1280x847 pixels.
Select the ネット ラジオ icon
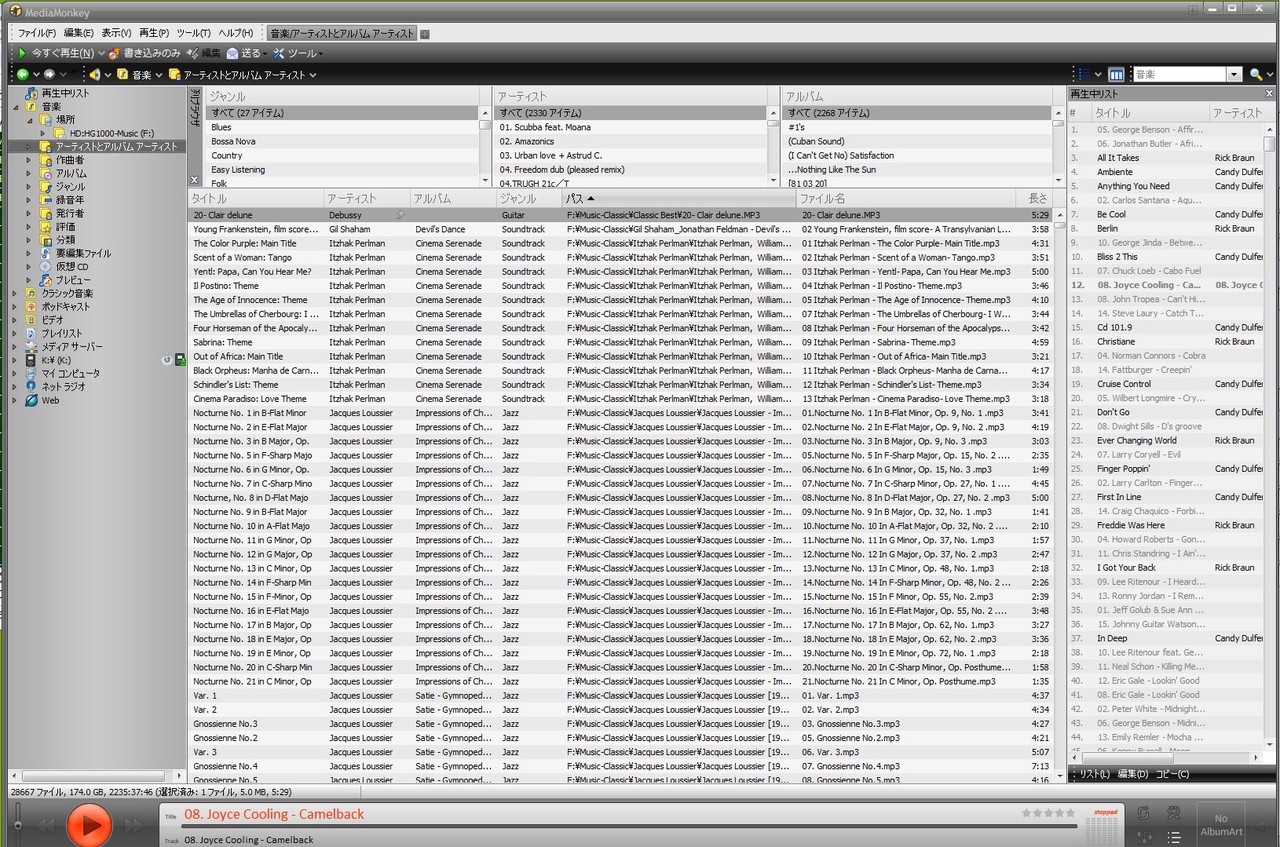[32, 387]
